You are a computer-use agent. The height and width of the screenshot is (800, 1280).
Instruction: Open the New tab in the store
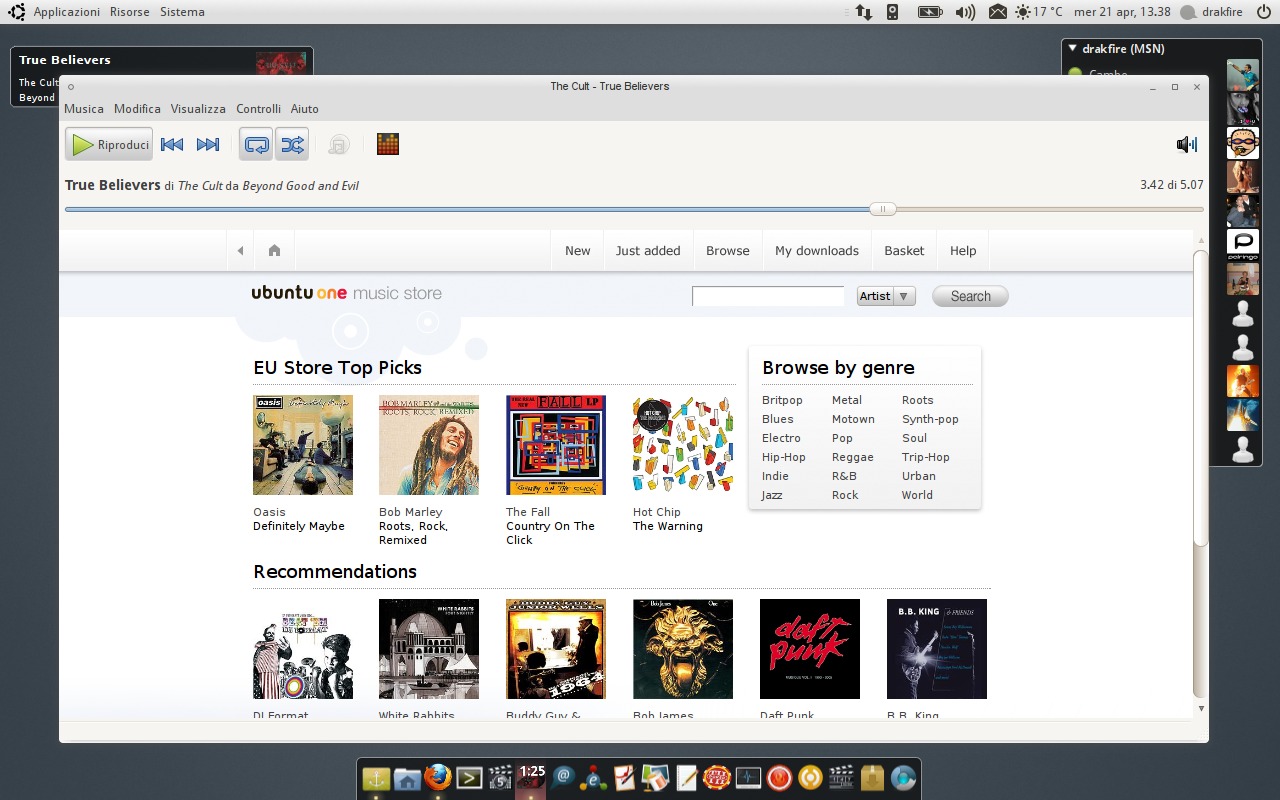(x=578, y=251)
